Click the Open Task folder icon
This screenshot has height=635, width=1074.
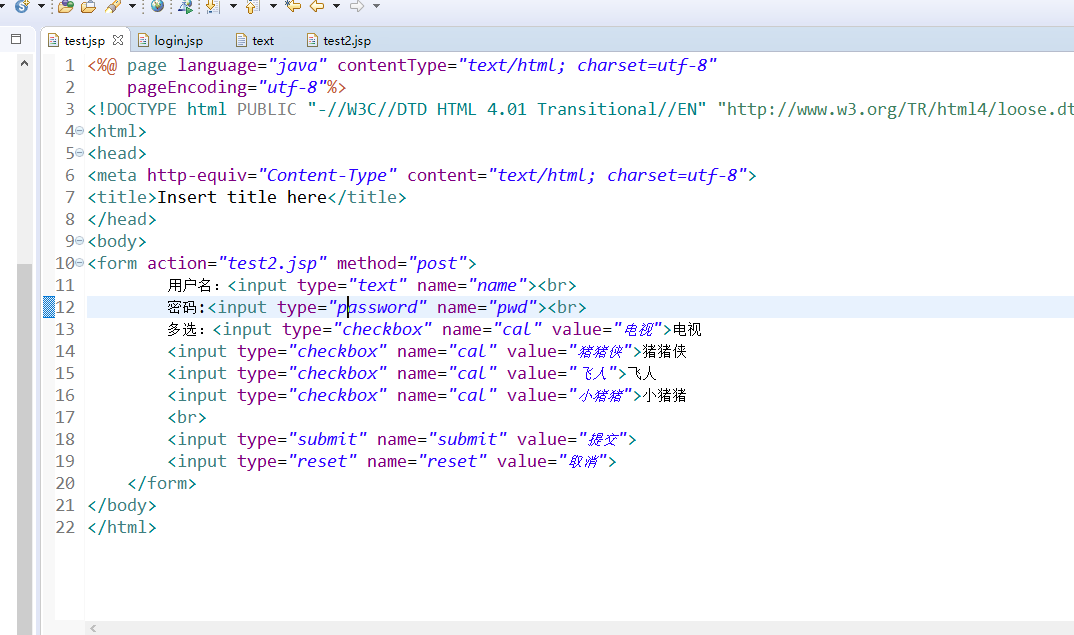point(88,6)
